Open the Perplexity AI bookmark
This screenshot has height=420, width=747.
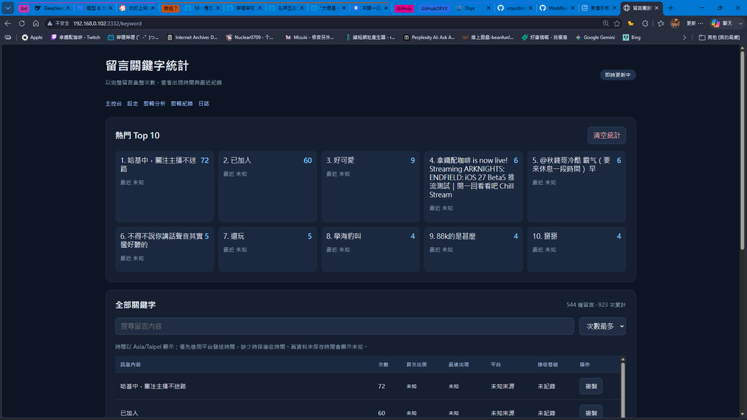click(429, 37)
